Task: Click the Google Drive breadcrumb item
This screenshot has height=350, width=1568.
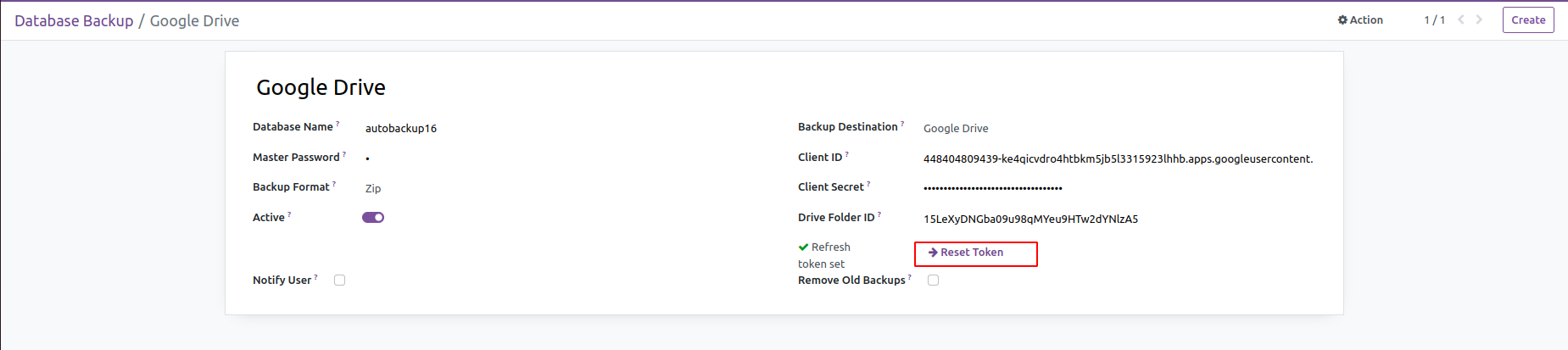Action: [x=194, y=21]
